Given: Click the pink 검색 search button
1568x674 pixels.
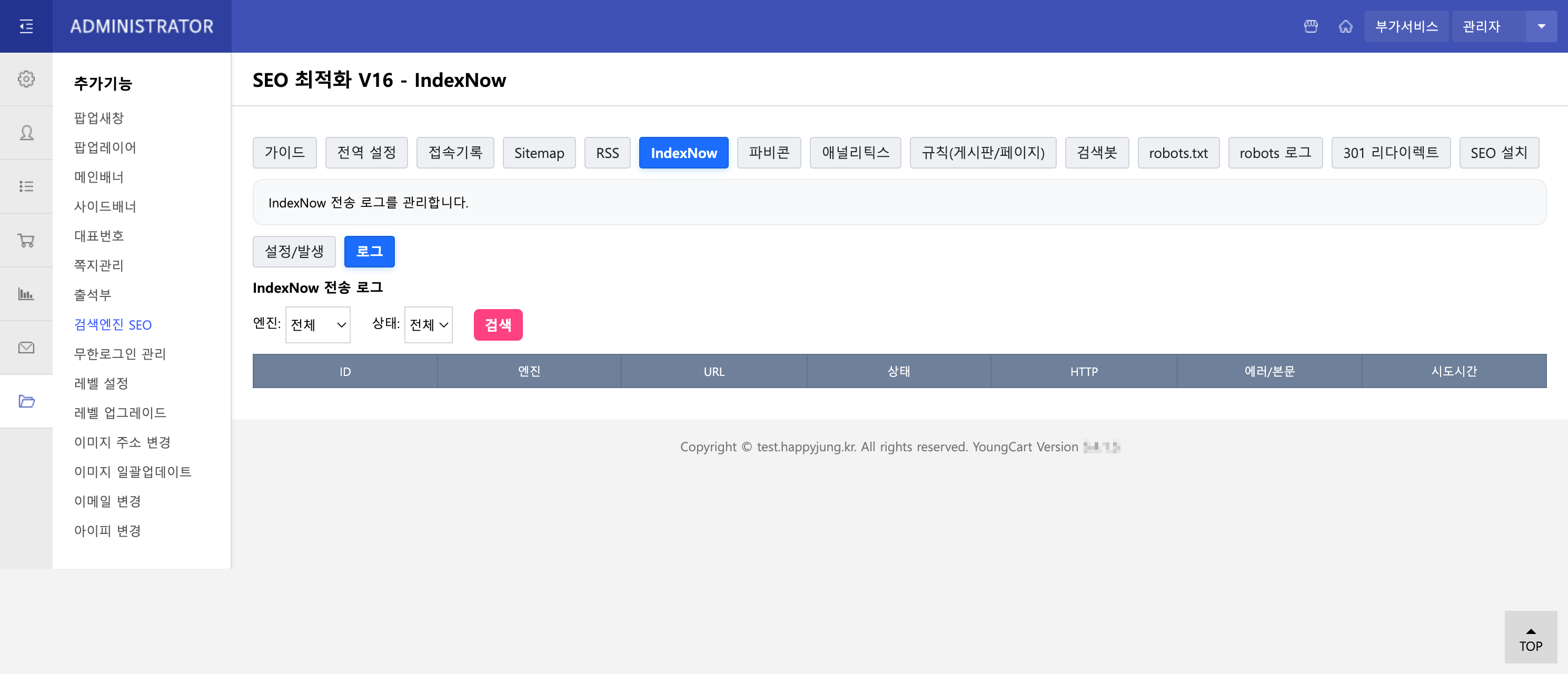Looking at the screenshot, I should (x=498, y=324).
